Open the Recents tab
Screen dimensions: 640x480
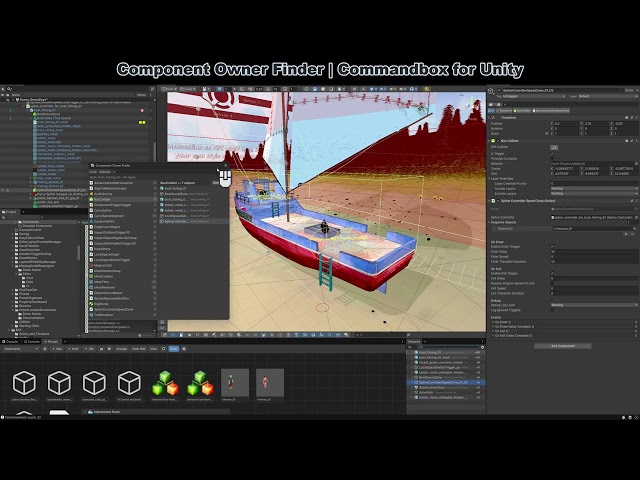pos(414,342)
